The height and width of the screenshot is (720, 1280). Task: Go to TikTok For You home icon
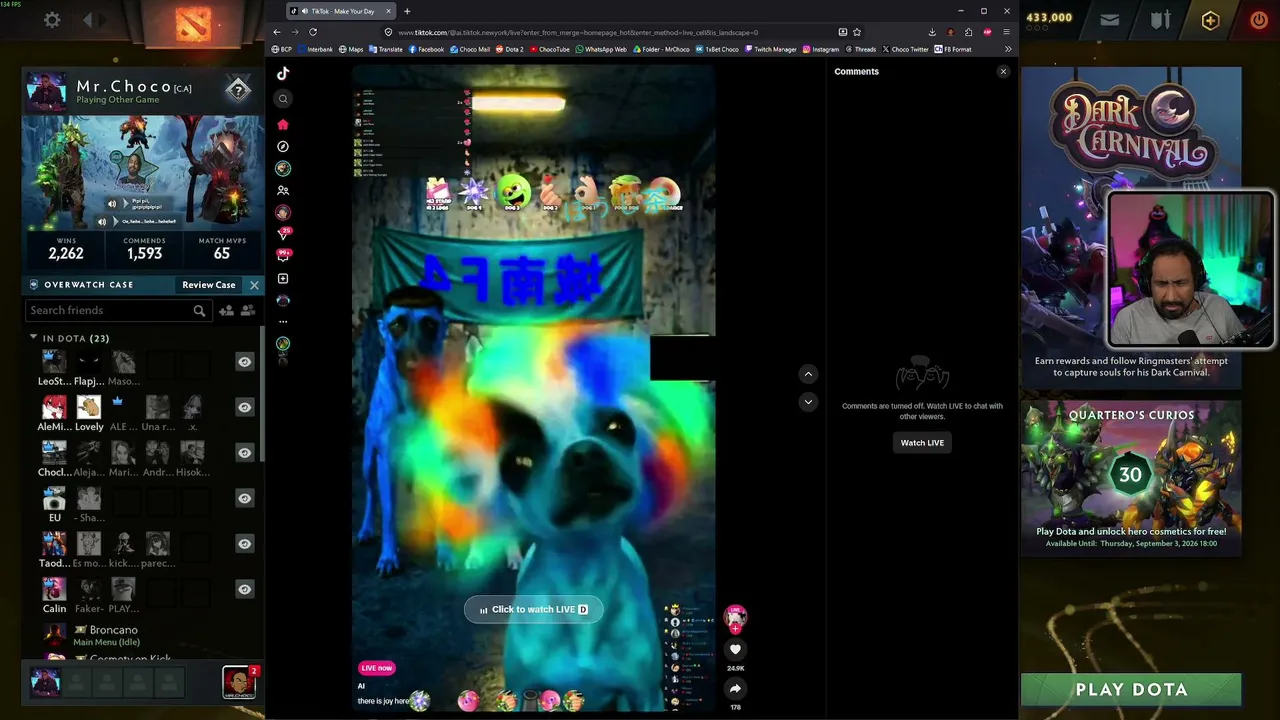(283, 124)
